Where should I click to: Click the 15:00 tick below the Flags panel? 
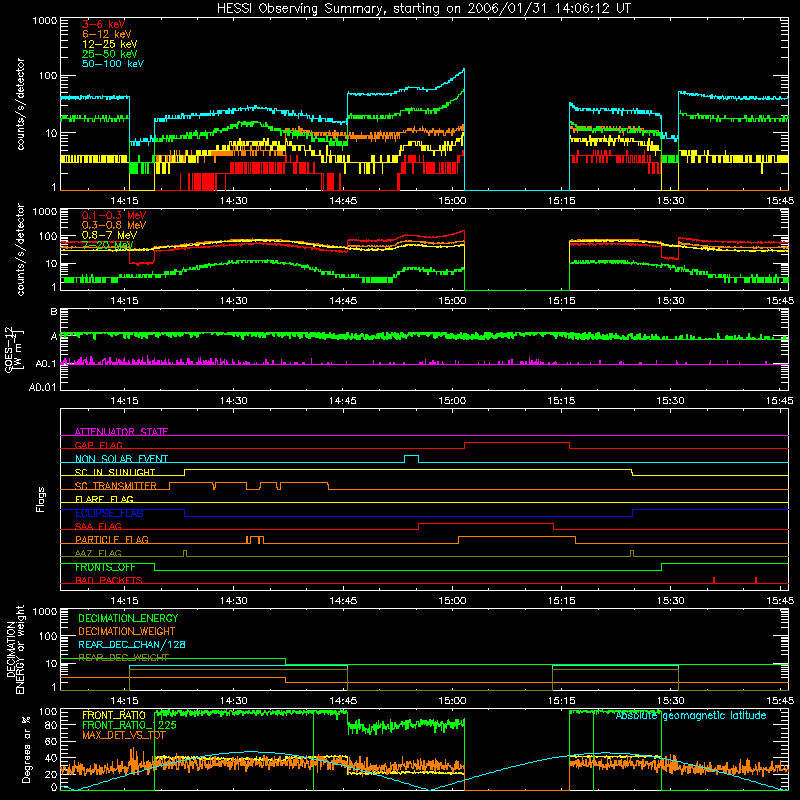point(452,601)
